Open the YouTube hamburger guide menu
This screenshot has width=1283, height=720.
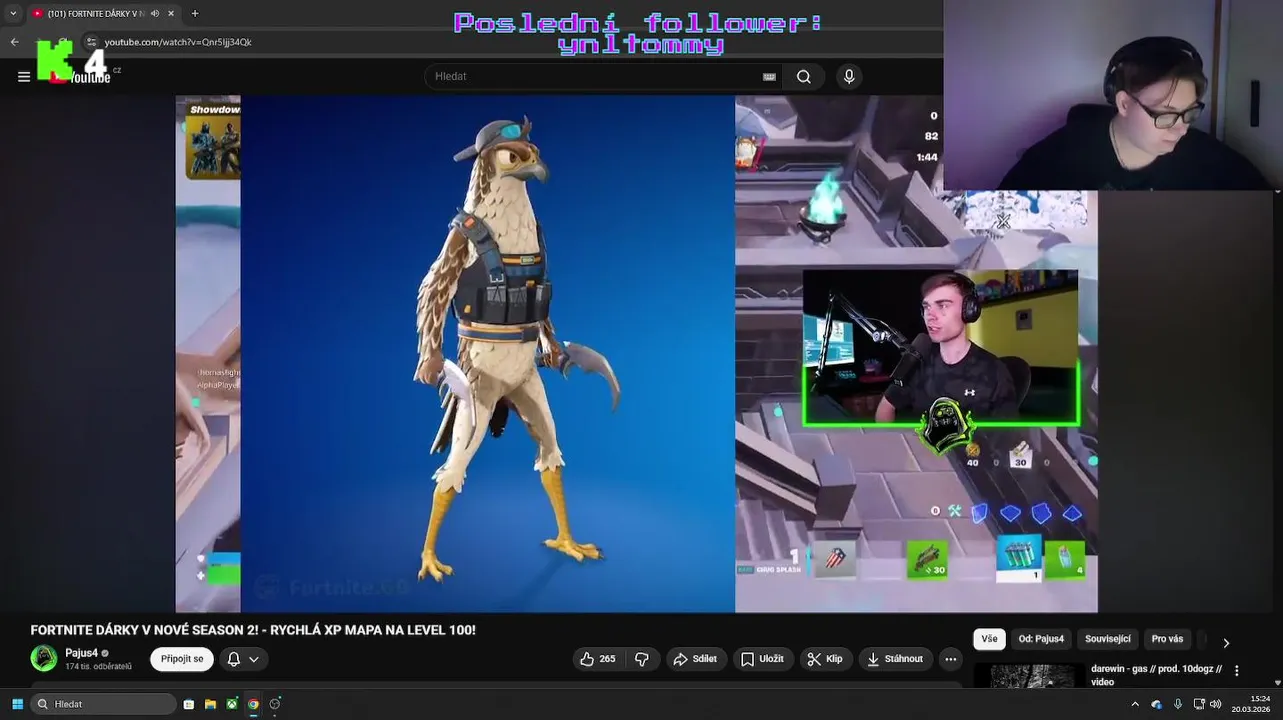[x=24, y=76]
